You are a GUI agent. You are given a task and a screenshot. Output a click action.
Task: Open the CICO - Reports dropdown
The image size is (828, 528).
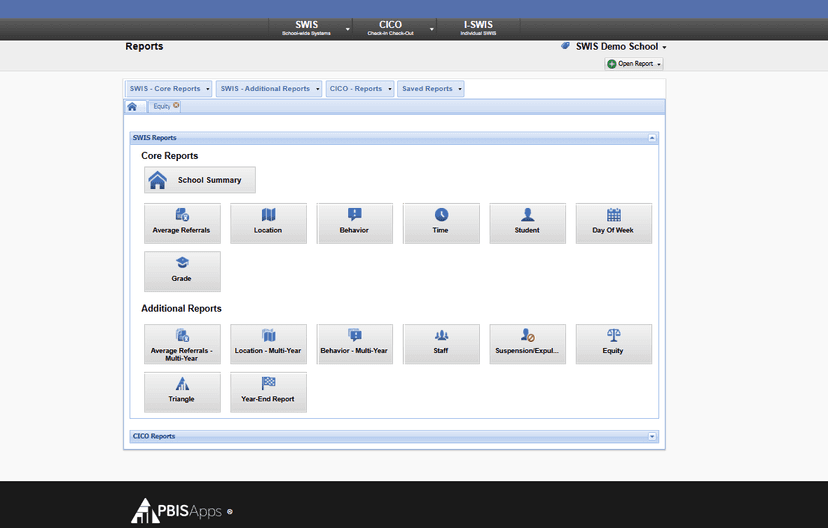tap(360, 89)
